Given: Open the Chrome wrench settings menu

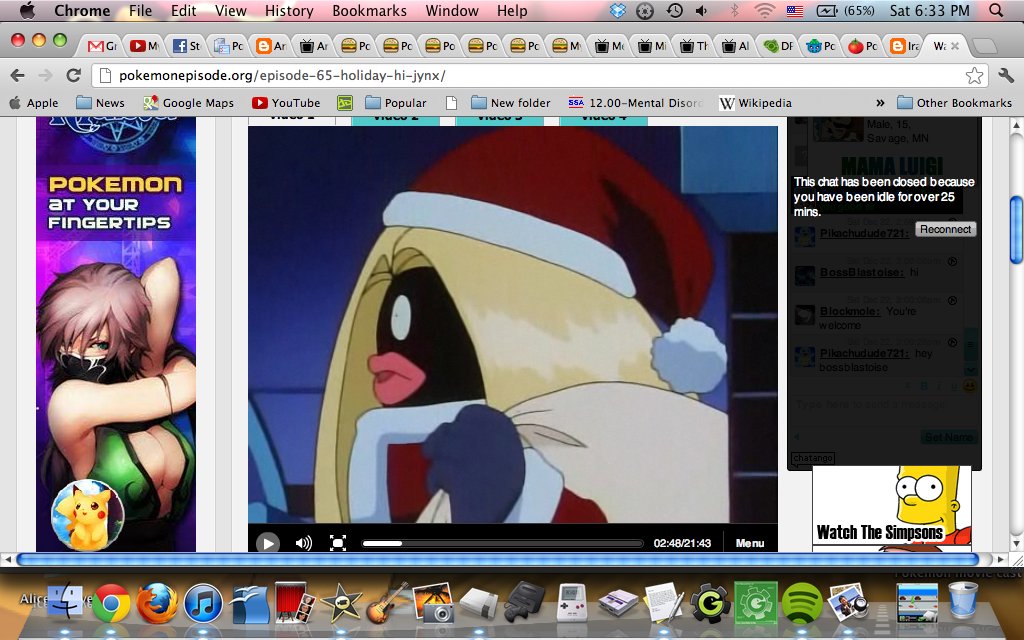Looking at the screenshot, I should pyautogui.click(x=1006, y=75).
